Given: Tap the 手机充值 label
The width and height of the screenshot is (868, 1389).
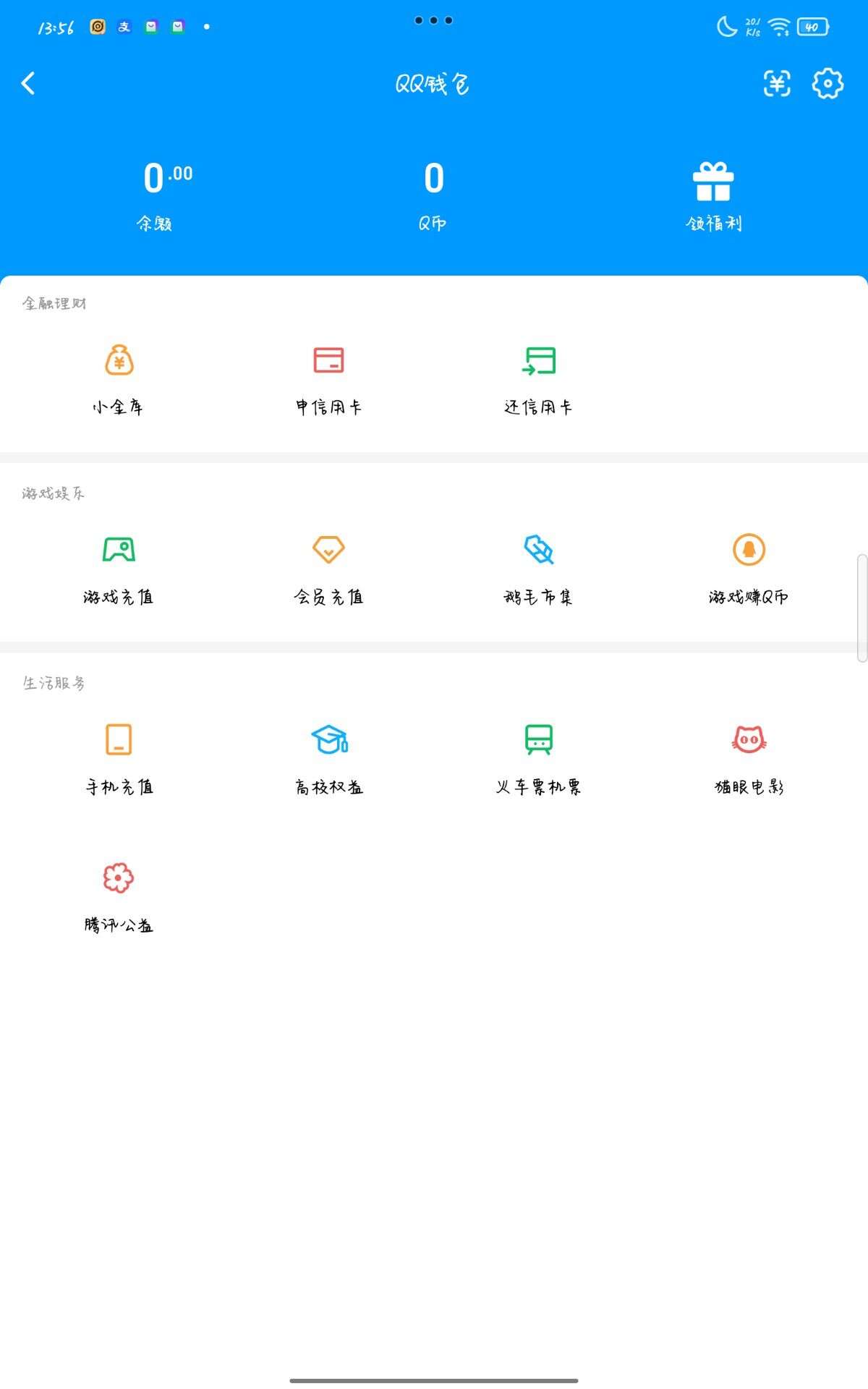Looking at the screenshot, I should (119, 786).
